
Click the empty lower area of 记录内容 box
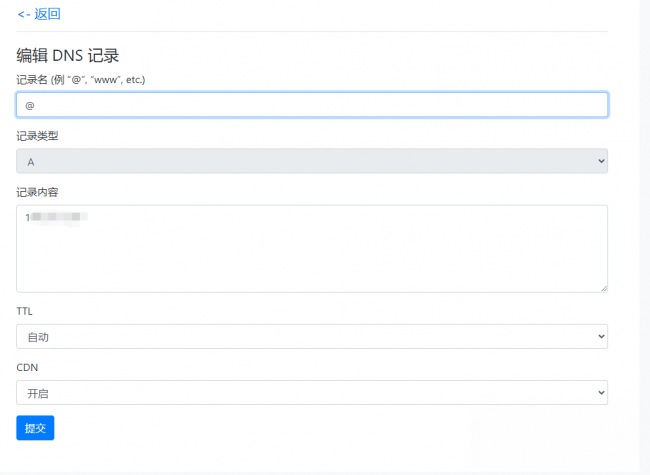tap(311, 268)
